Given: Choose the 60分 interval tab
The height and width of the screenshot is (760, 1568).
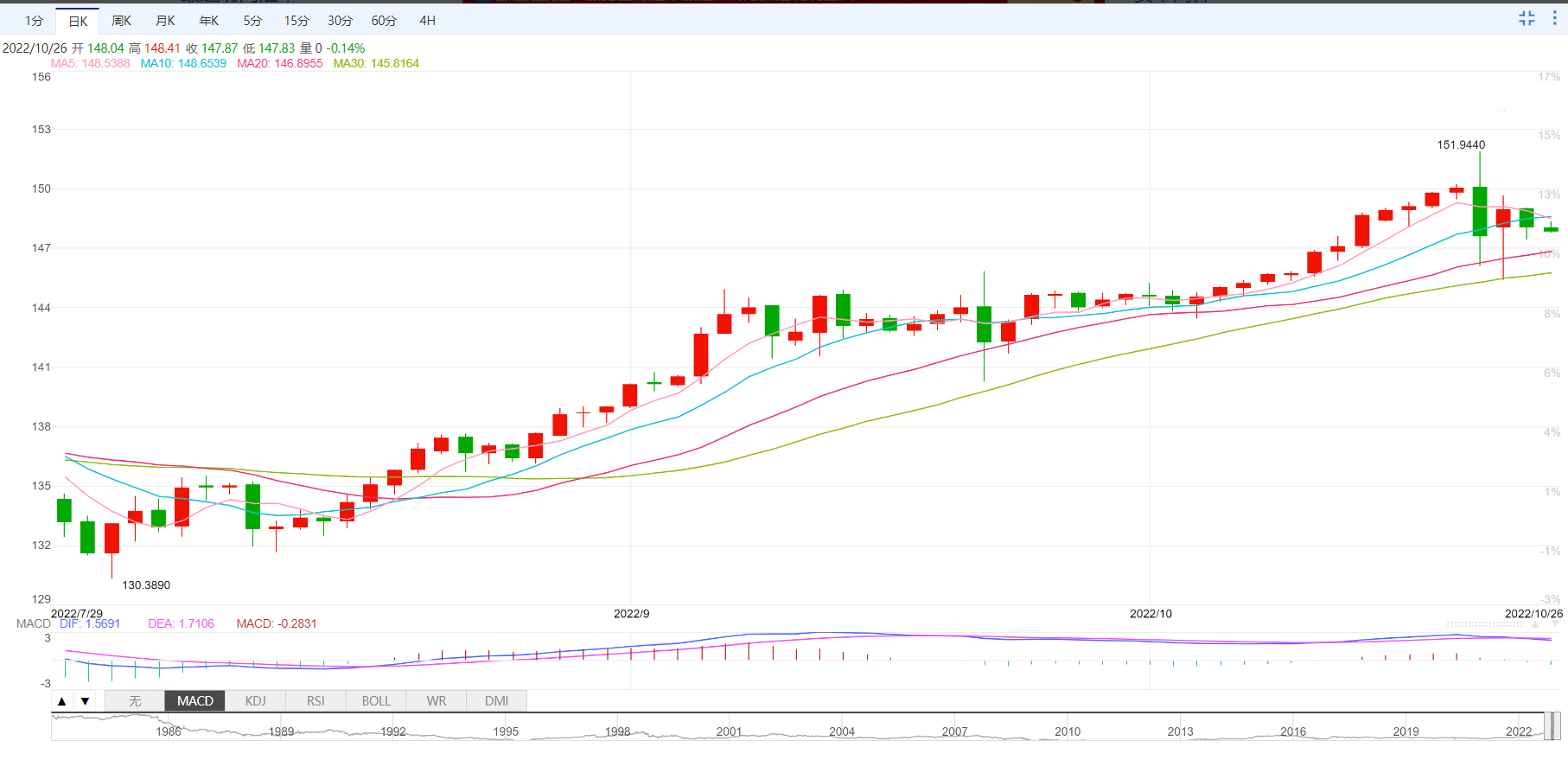Looking at the screenshot, I should tap(384, 21).
